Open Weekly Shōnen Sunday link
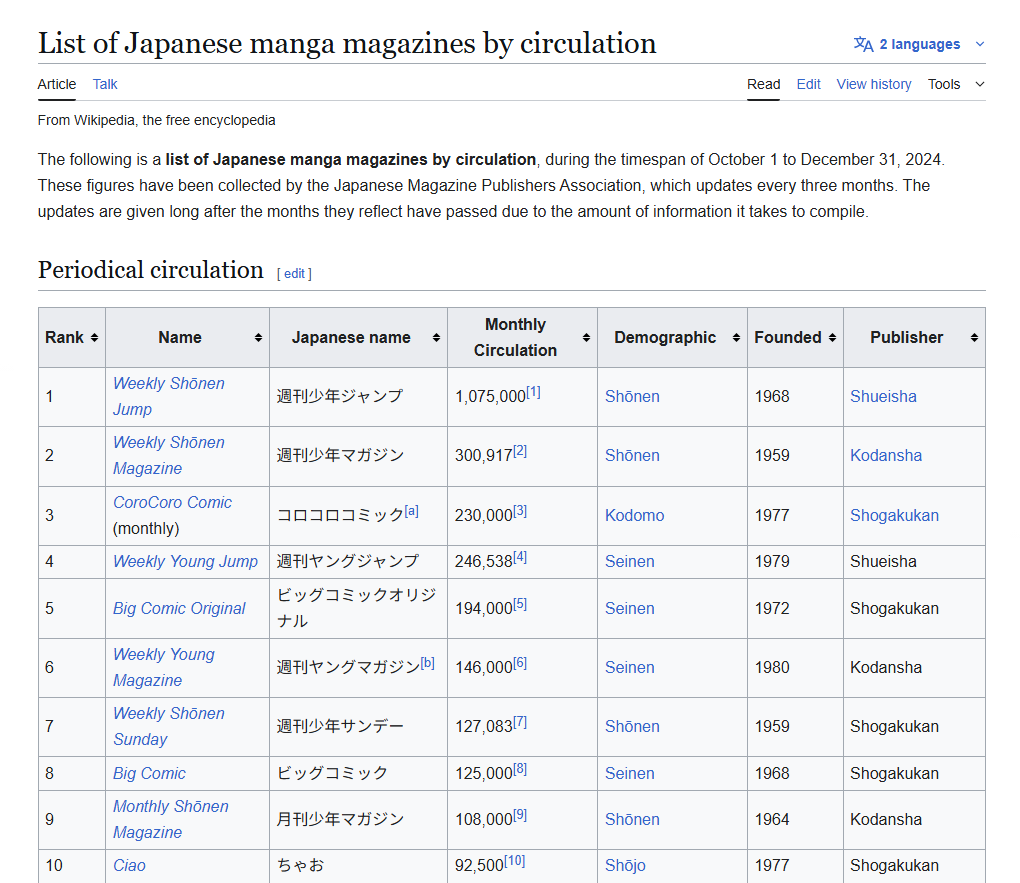Screen dimensions: 1020x883 (x=168, y=726)
